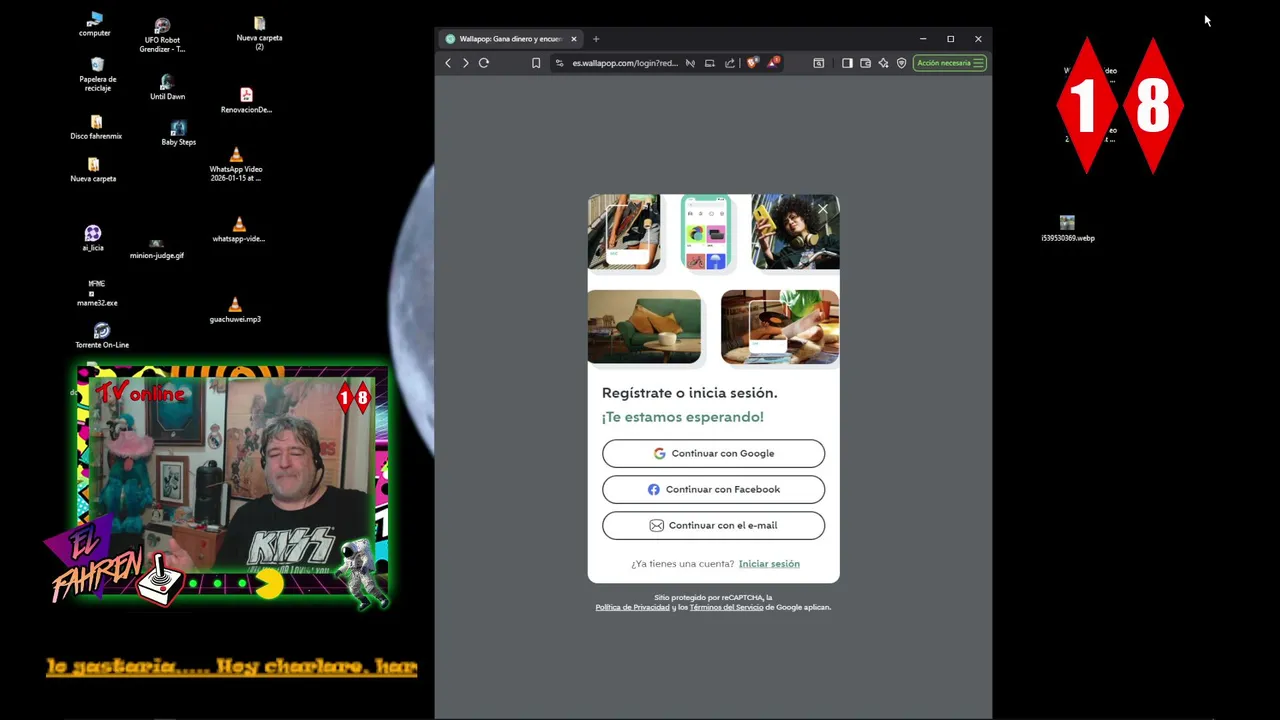Click the woman with headphones image

point(795,232)
